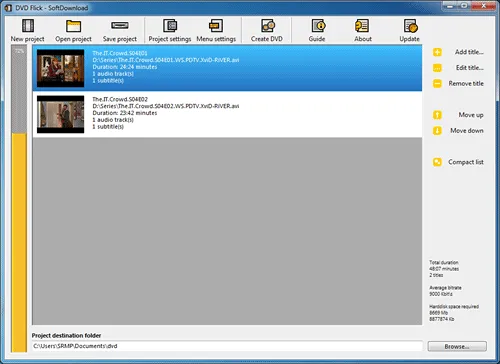Image resolution: width=500 pixels, height=364 pixels.
Task: Click the Remove title label
Action: coord(466,83)
